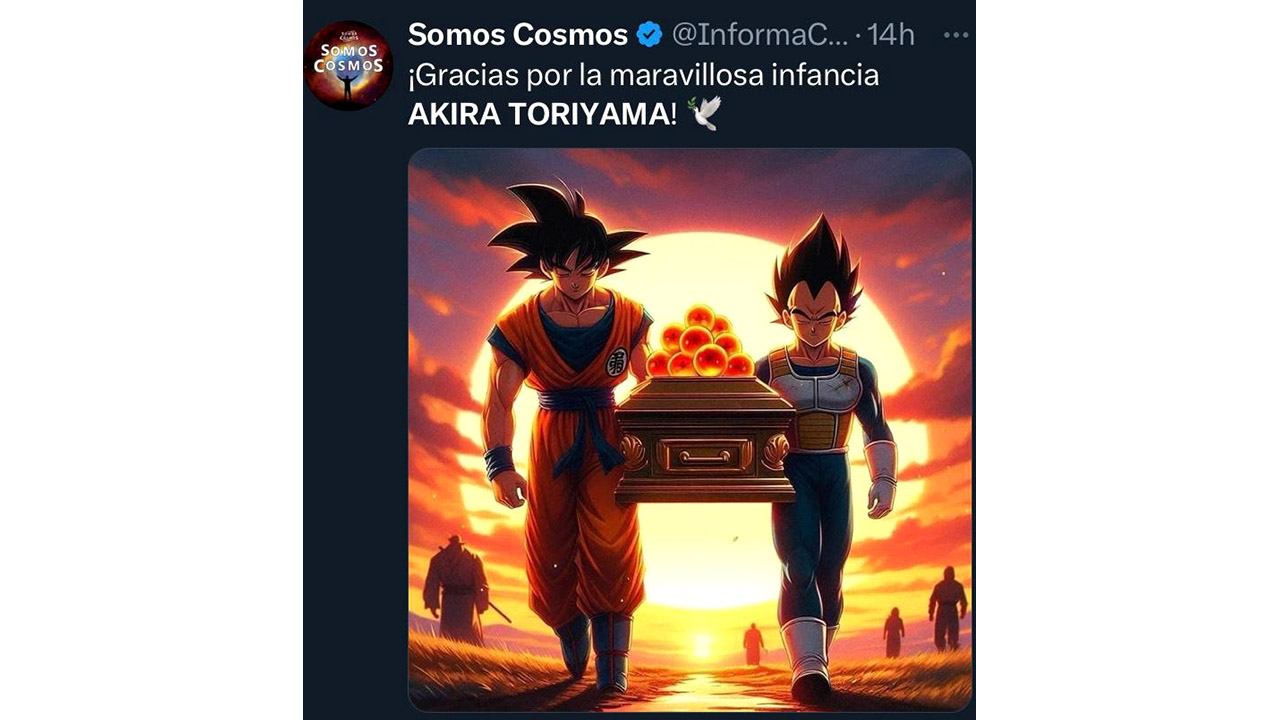The image size is (1280, 720).
Task: Click the silhouetted figure at far right
Action: pyautogui.click(x=947, y=607)
